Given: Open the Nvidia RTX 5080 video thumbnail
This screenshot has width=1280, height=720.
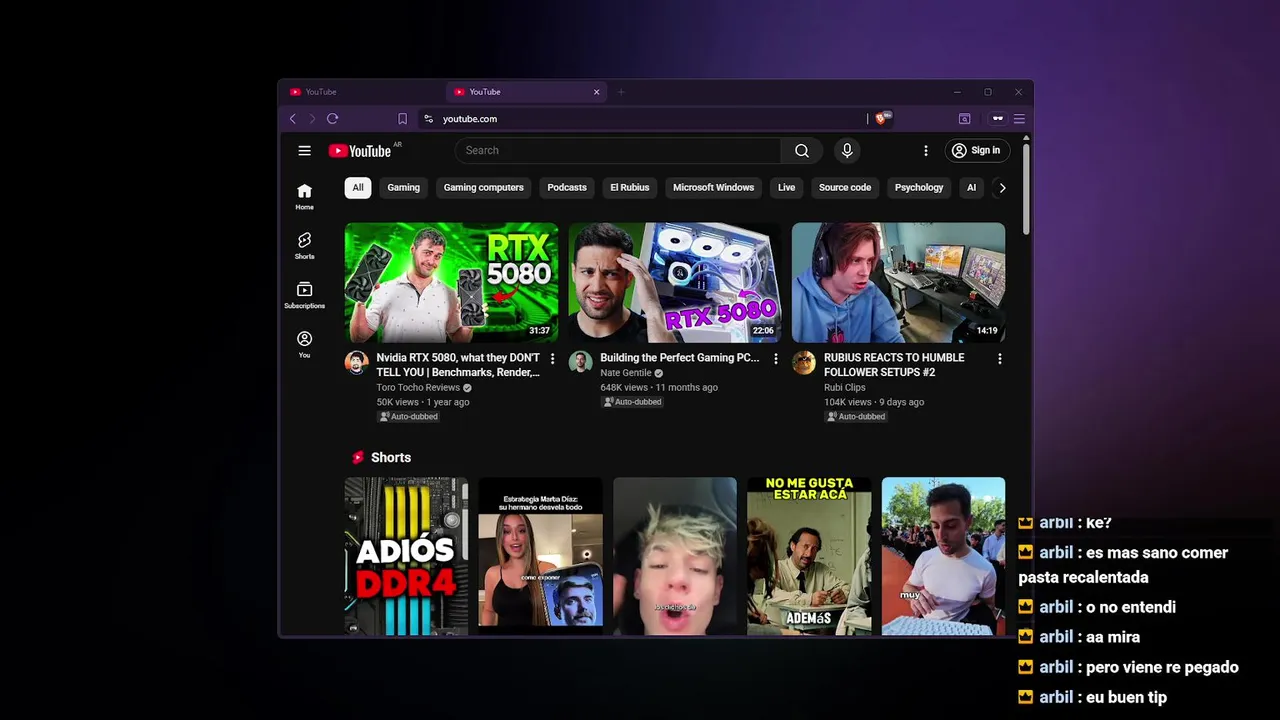Looking at the screenshot, I should (x=451, y=282).
